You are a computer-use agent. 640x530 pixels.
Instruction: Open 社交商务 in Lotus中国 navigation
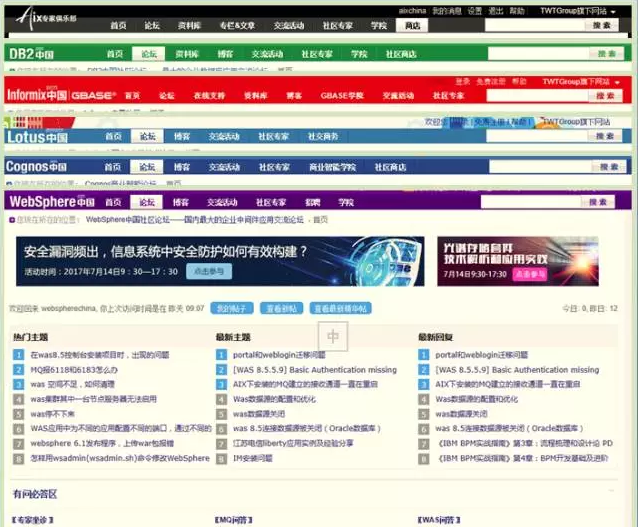pyautogui.click(x=323, y=136)
